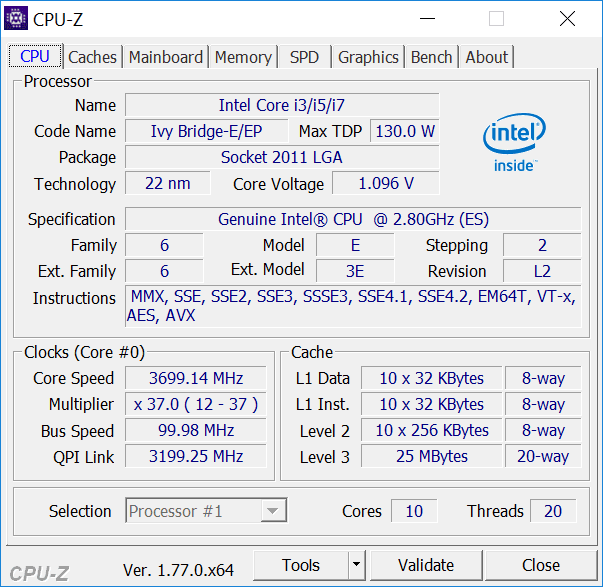This screenshot has width=603, height=587.
Task: Open the Mainboard tab
Action: pyautogui.click(x=166, y=57)
